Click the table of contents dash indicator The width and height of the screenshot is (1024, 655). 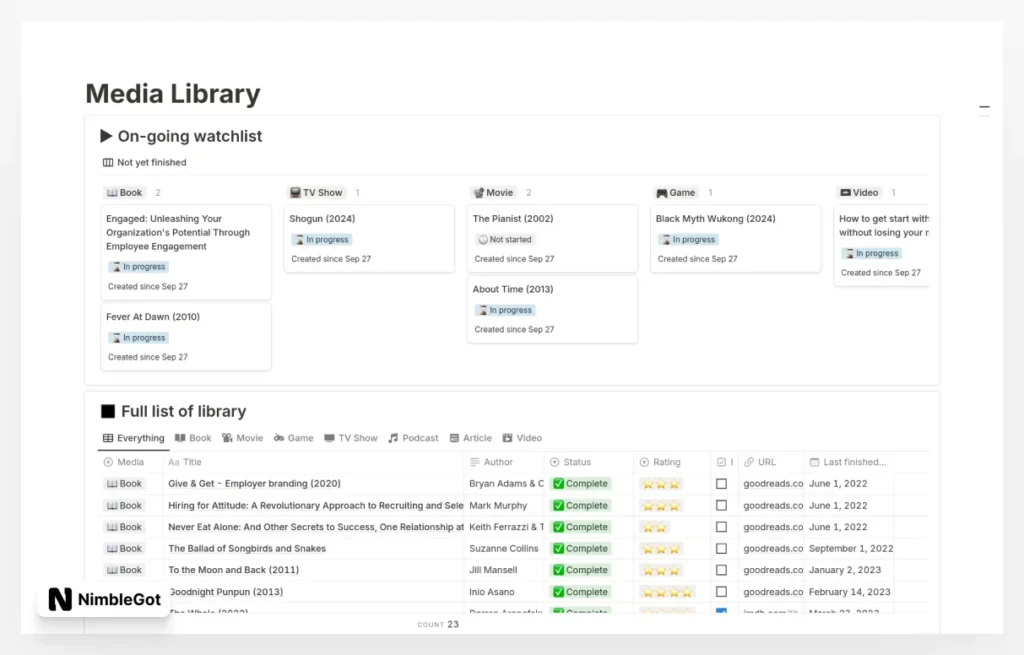[984, 107]
